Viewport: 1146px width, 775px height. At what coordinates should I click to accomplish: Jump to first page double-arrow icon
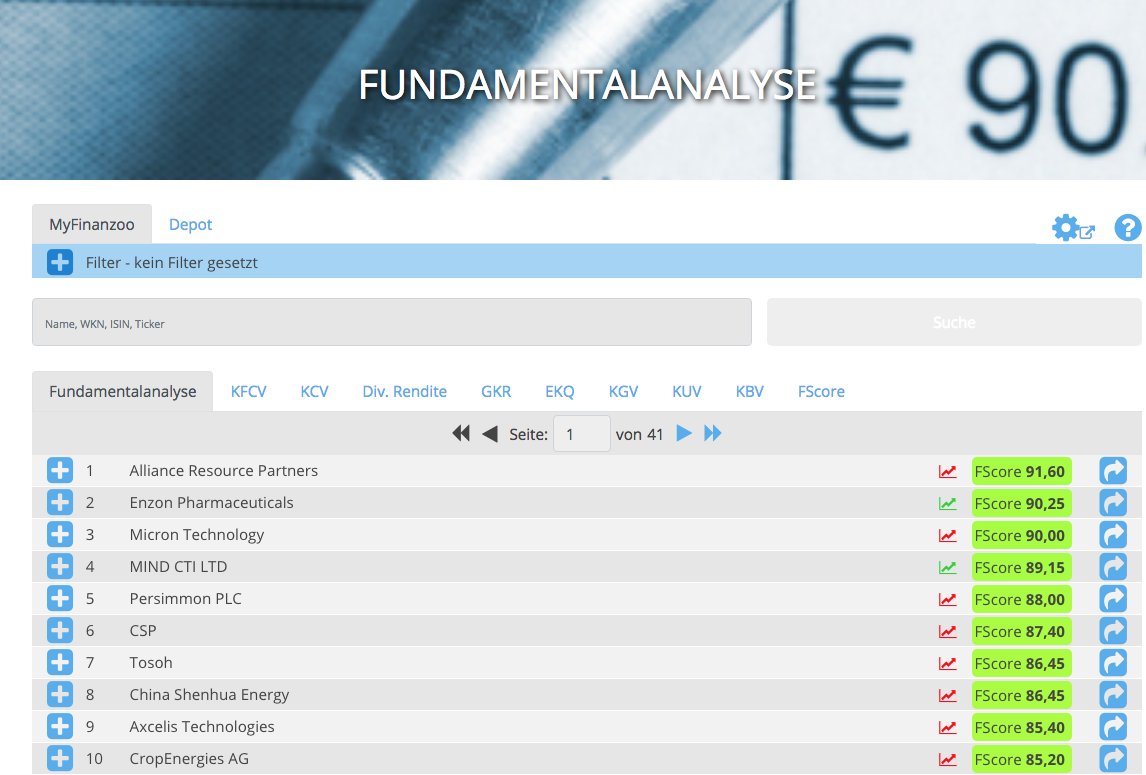tap(461, 434)
